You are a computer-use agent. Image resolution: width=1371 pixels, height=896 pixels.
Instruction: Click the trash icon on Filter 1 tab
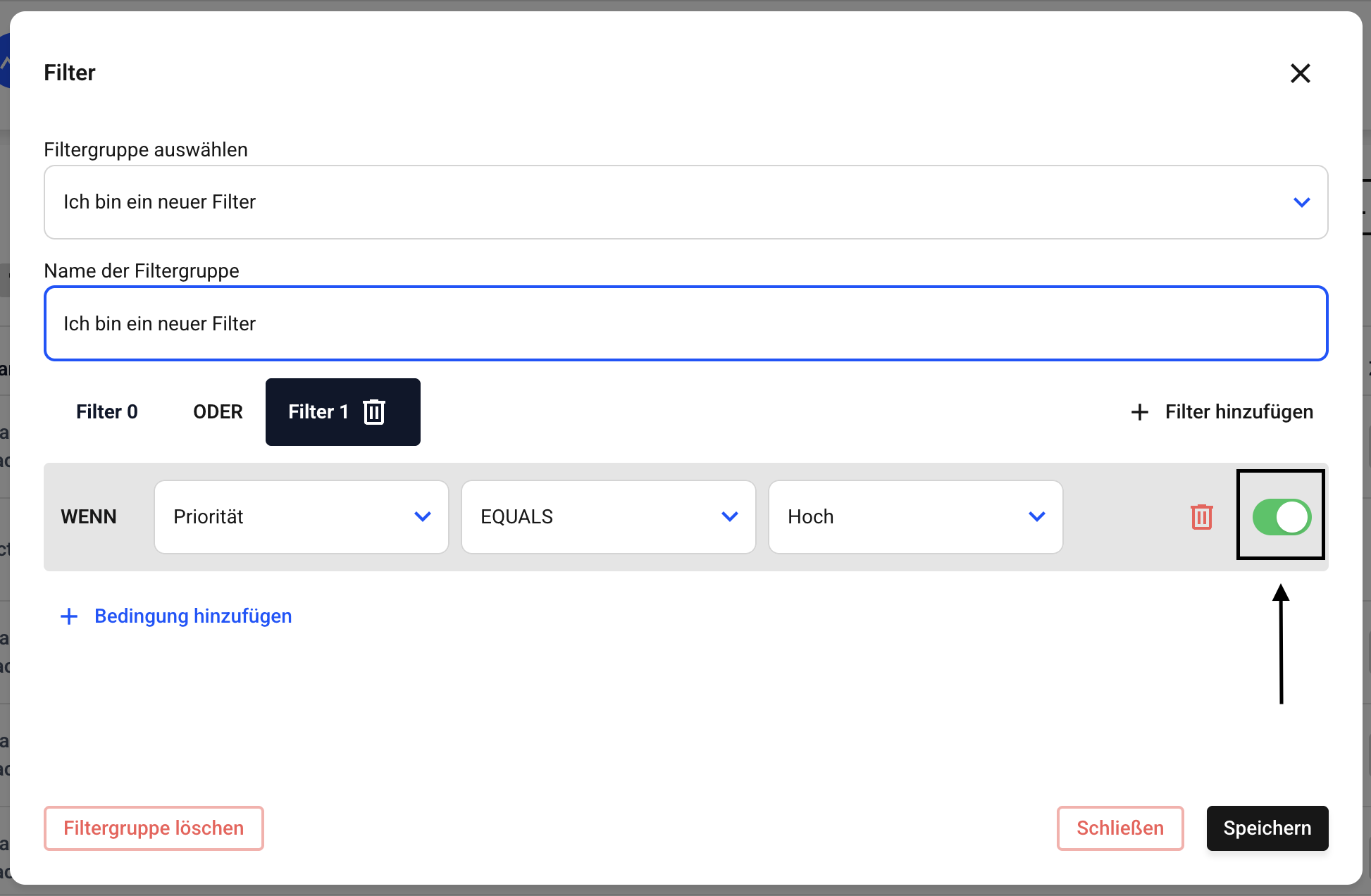click(x=374, y=412)
